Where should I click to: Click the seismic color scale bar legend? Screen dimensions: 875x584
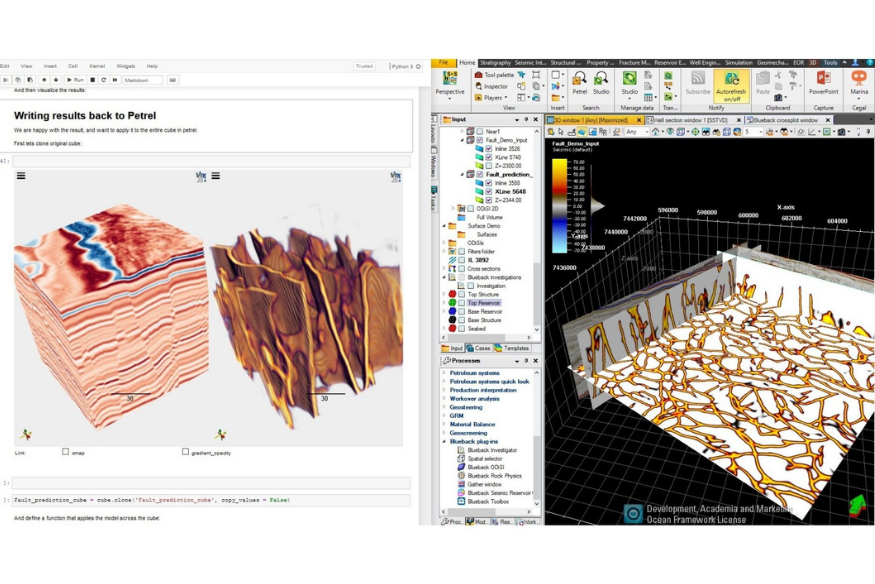[x=559, y=206]
